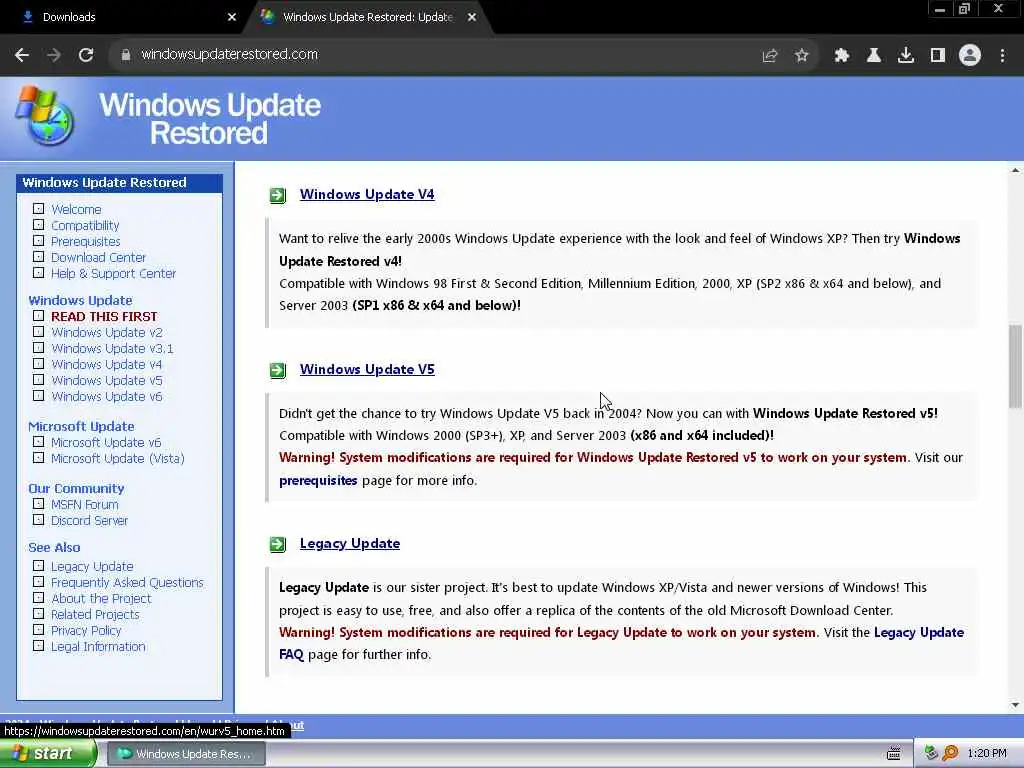Open Prerequisites in the sidebar
The width and height of the screenshot is (1024, 768).
coord(86,242)
